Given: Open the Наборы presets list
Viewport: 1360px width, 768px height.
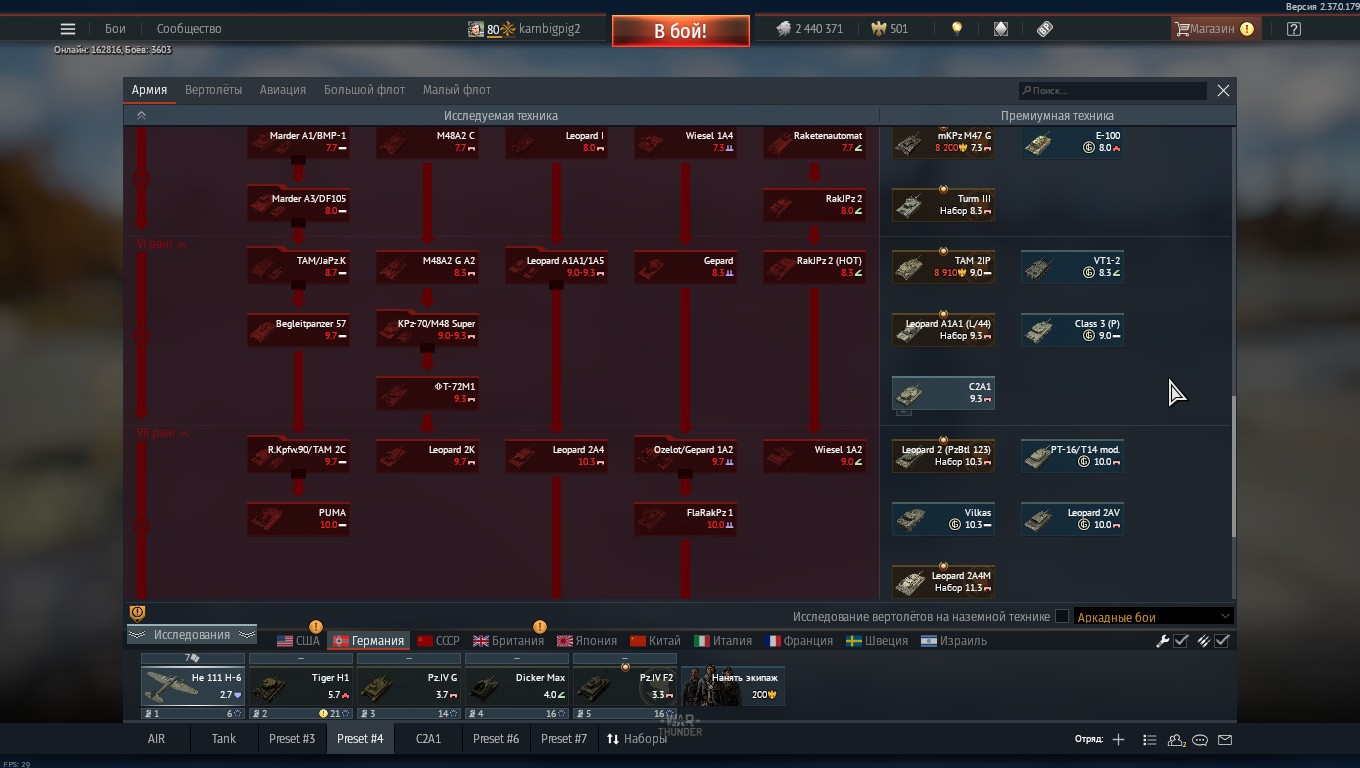Looking at the screenshot, I should click(636, 739).
